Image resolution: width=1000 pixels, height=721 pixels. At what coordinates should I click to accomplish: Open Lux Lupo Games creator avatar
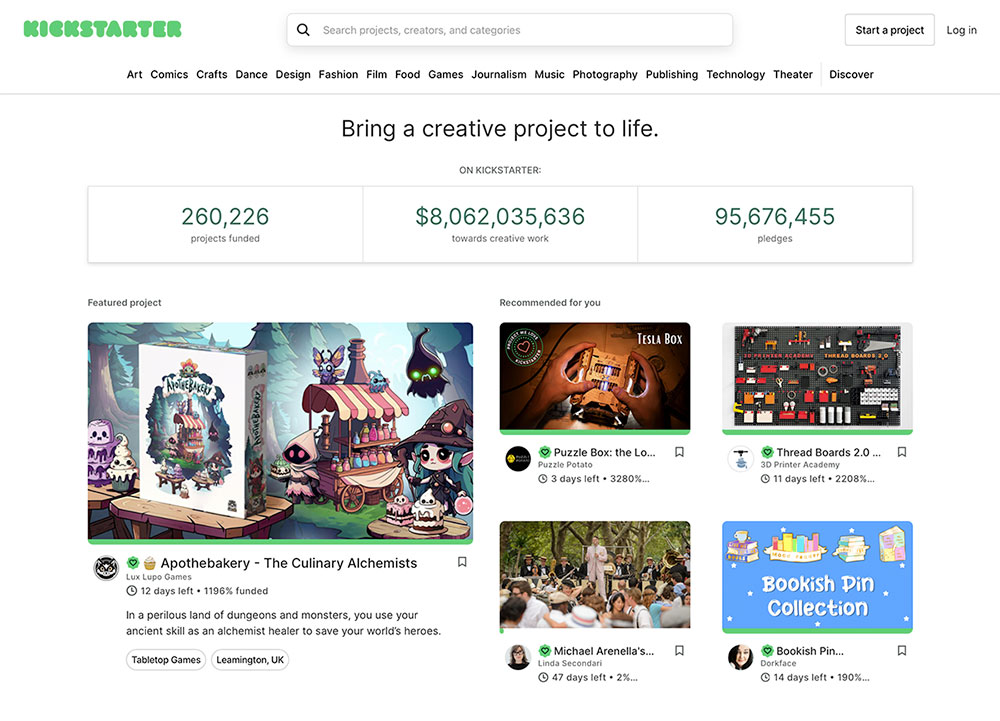(x=107, y=568)
